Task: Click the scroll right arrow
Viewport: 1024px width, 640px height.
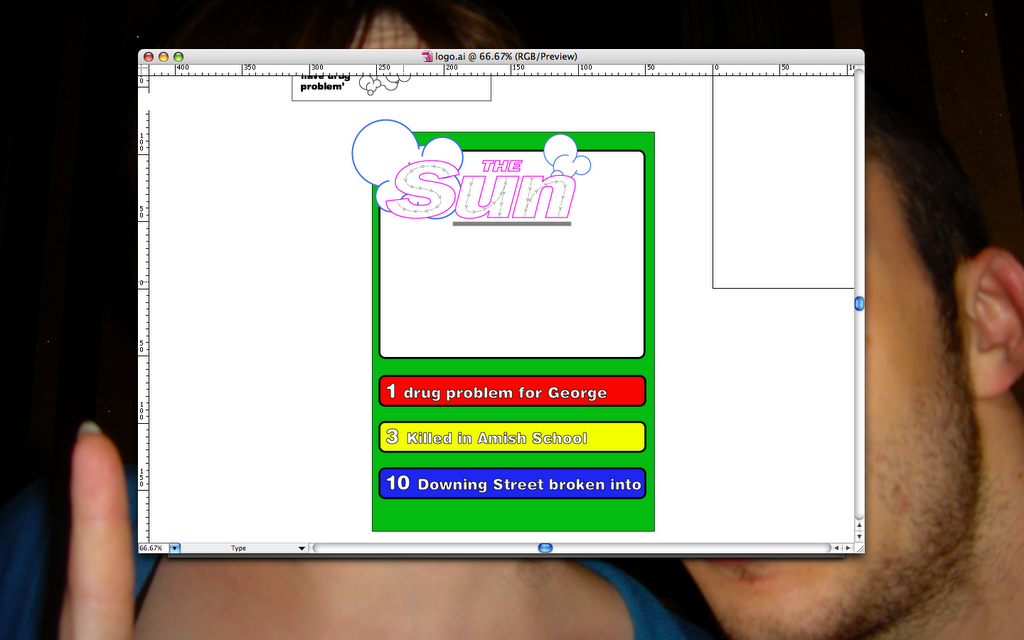Action: (x=848, y=548)
